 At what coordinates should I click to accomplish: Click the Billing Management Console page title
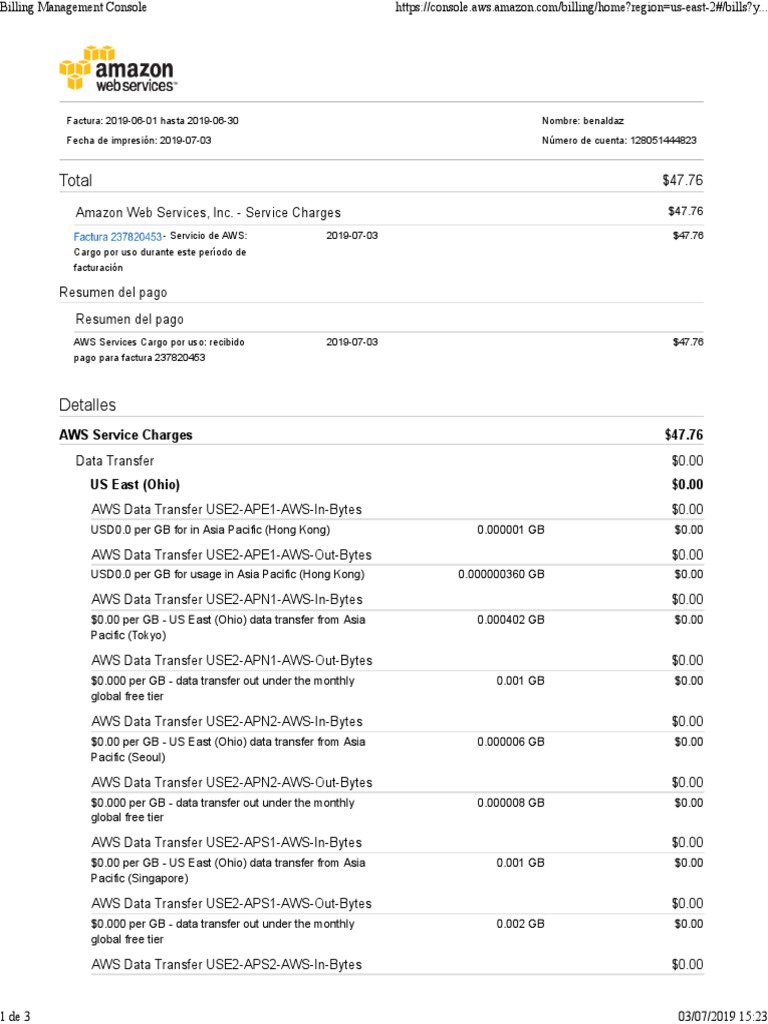click(x=73, y=8)
